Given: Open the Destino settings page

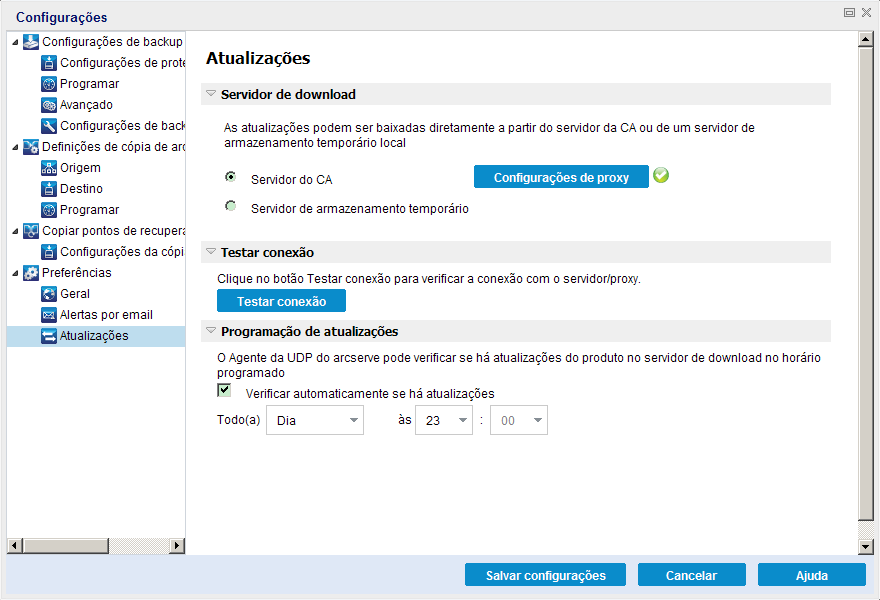Looking at the screenshot, I should point(81,189).
